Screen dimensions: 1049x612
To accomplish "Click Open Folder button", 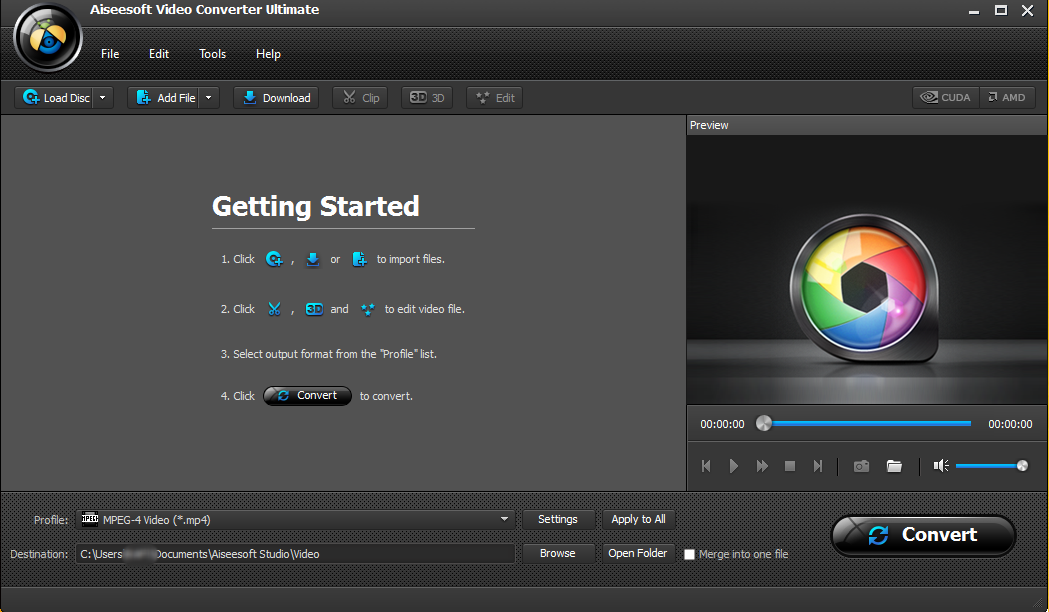I will click(638, 554).
